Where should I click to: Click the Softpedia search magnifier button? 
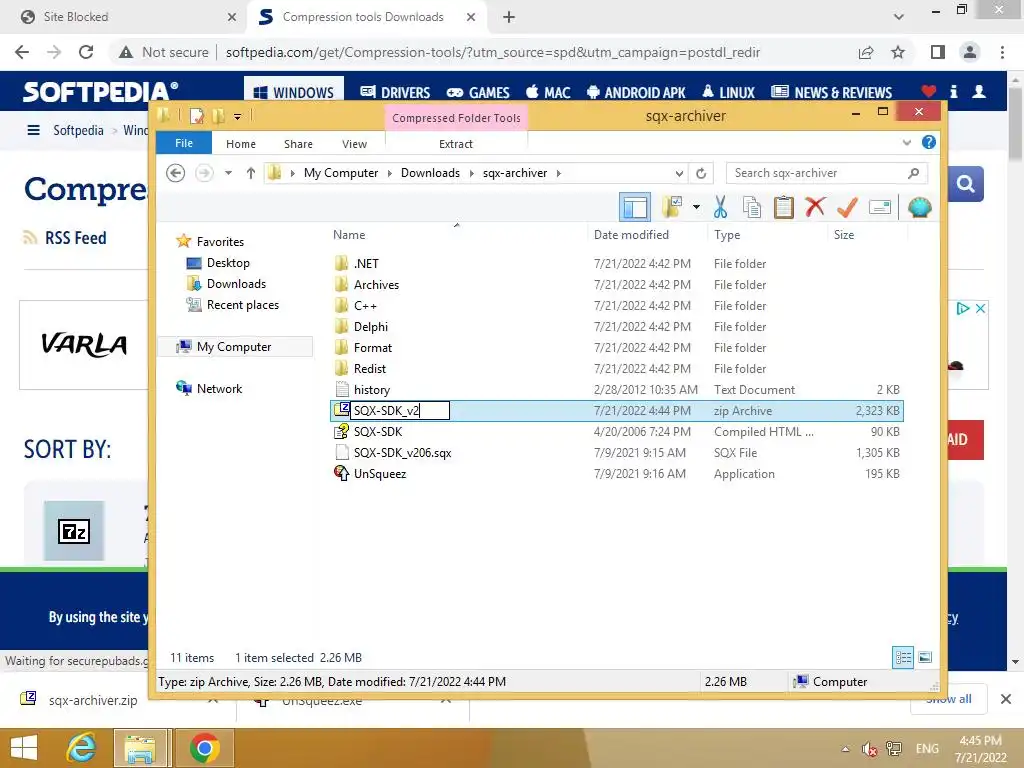coord(966,184)
